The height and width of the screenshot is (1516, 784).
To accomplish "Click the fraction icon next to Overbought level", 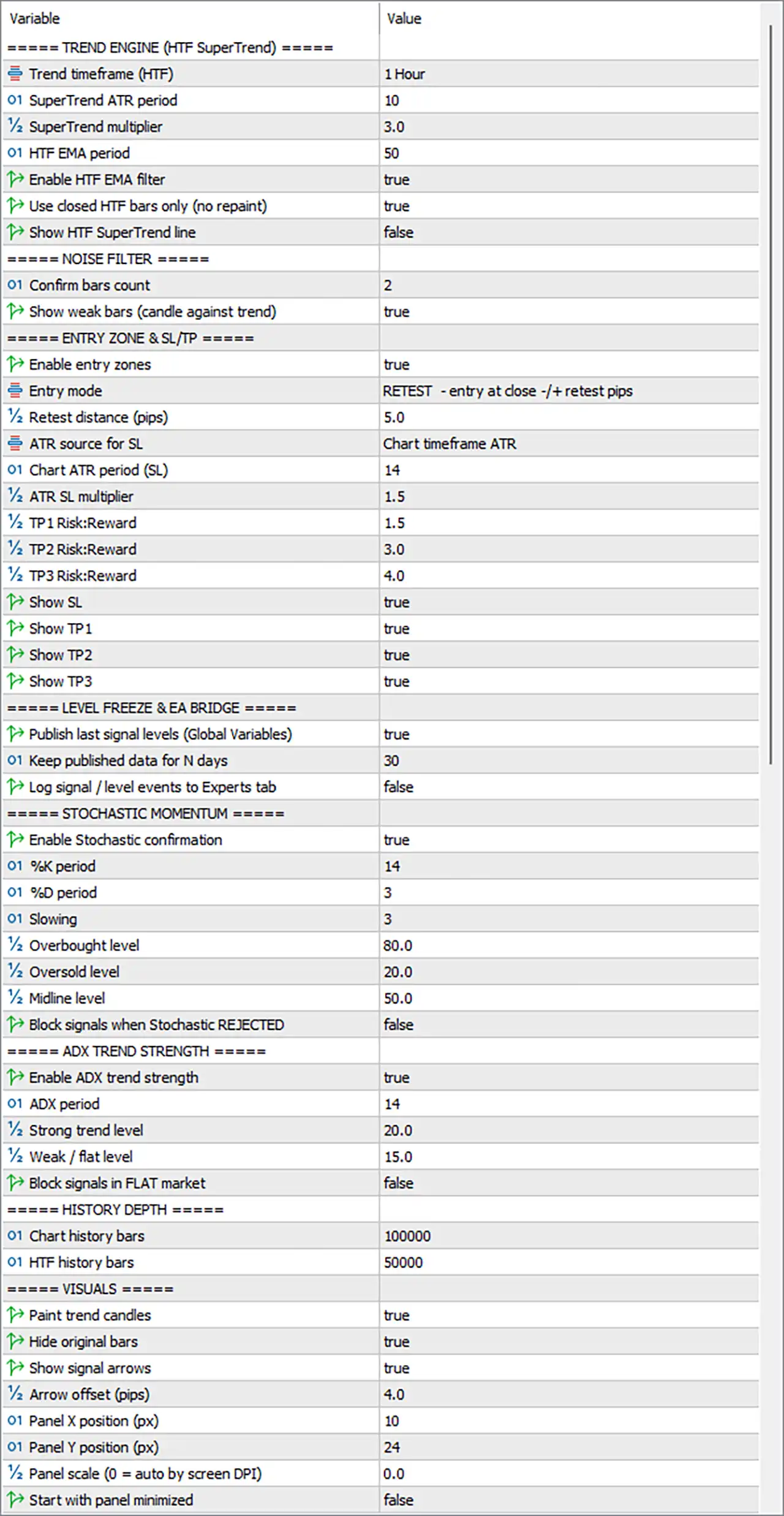I will point(15,946).
